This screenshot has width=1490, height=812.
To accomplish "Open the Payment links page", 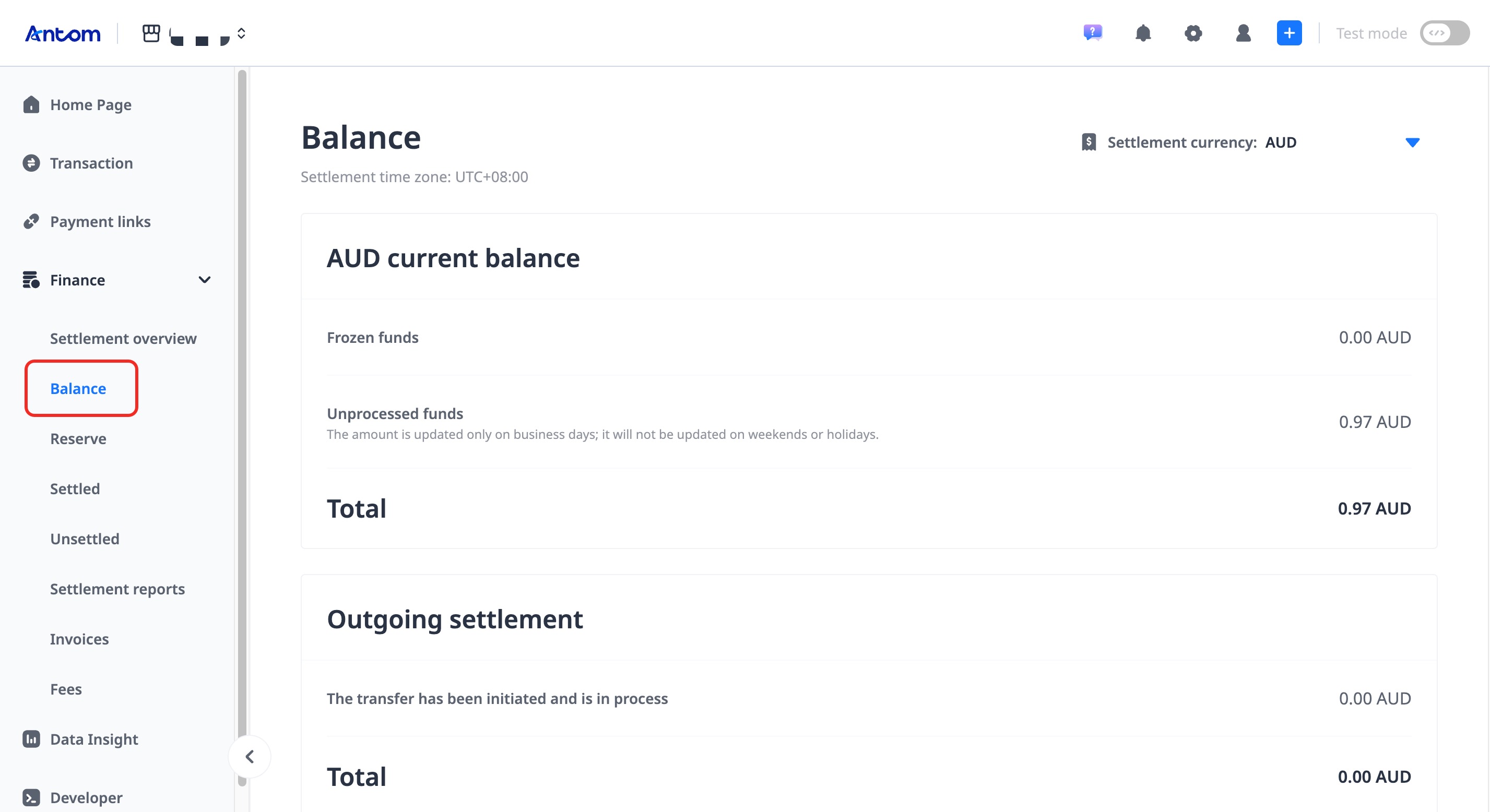I will 100,221.
